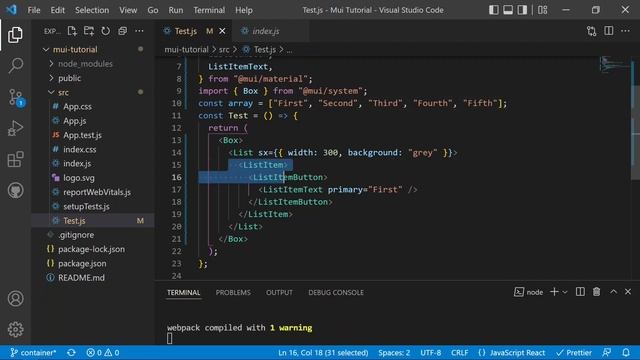Click the synchronize changes icon in status bar
The width and height of the screenshot is (640, 360).
[x=71, y=353]
